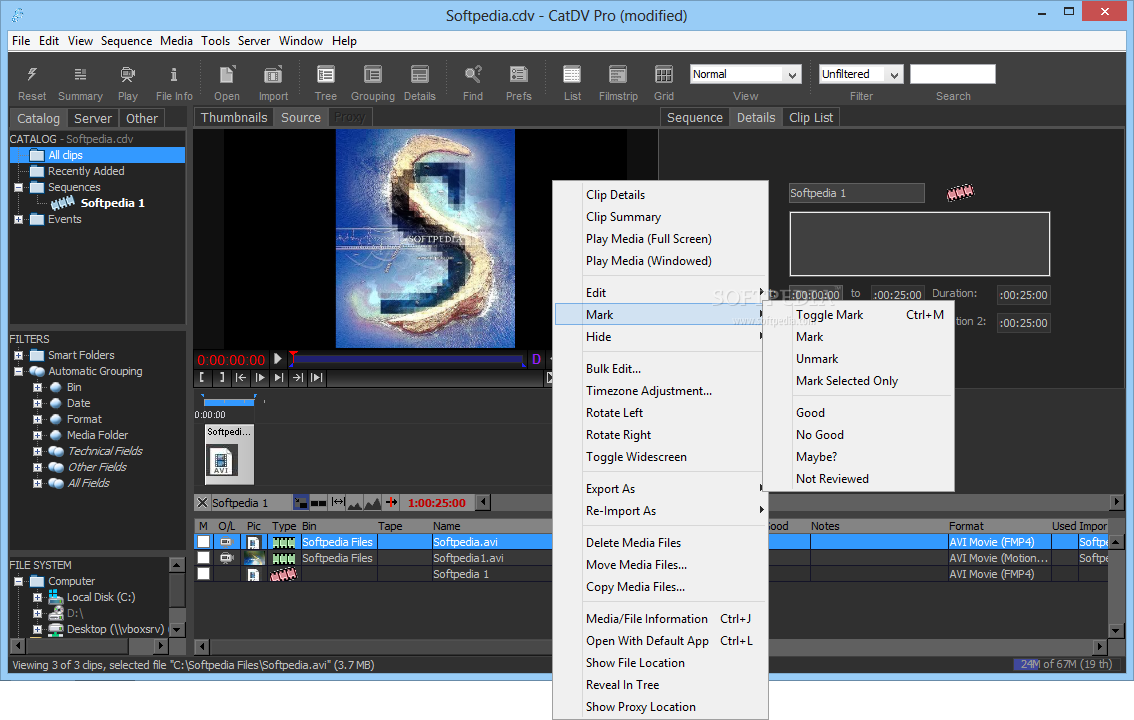This screenshot has height=720, width=1134.
Task: Select All clips in the catalog tree
Action: [x=65, y=155]
